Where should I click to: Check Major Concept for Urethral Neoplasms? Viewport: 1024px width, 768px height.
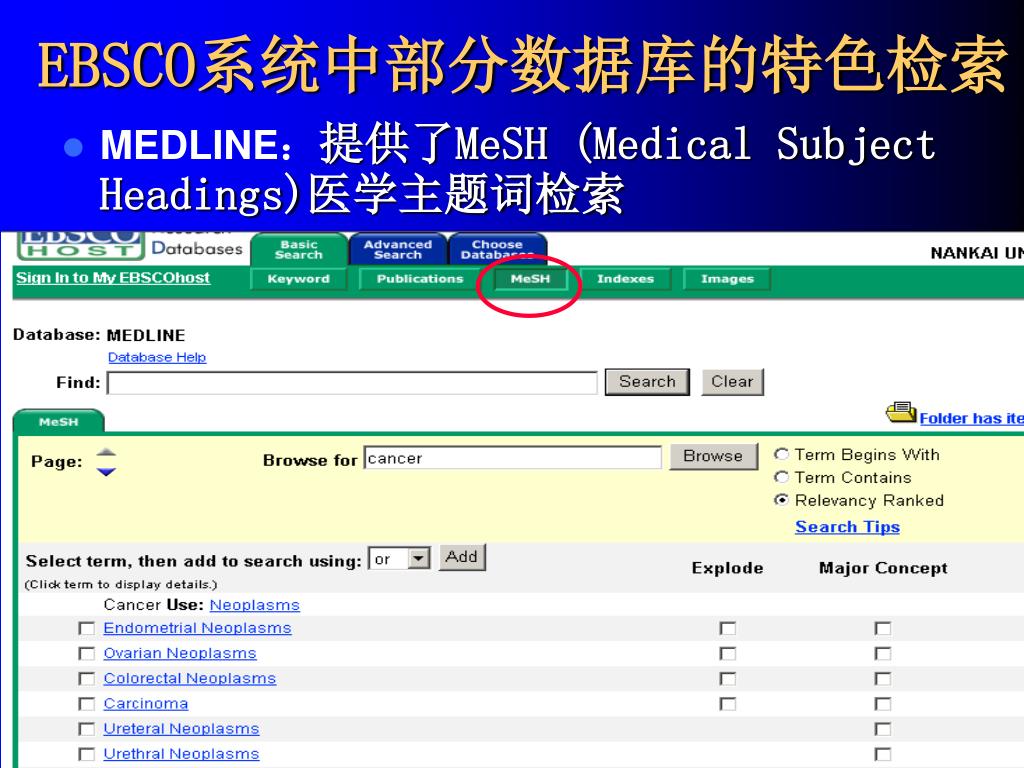pos(883,754)
